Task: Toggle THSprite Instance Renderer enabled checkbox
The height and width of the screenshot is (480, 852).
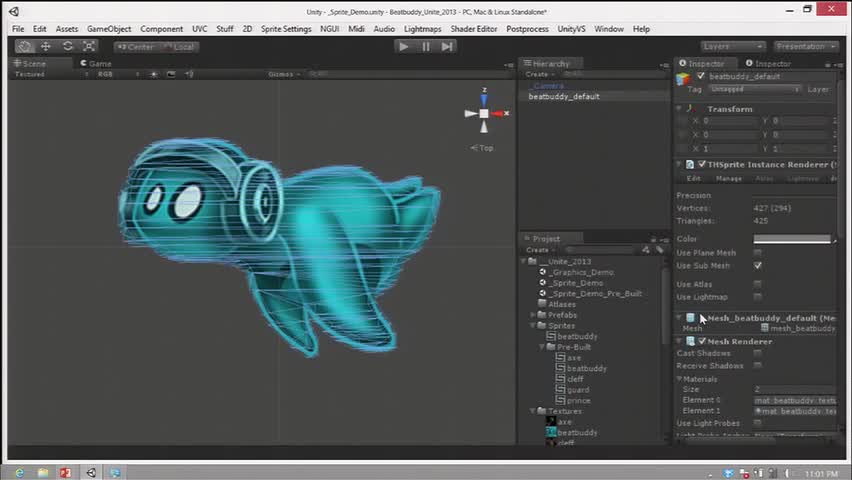Action: click(701, 164)
